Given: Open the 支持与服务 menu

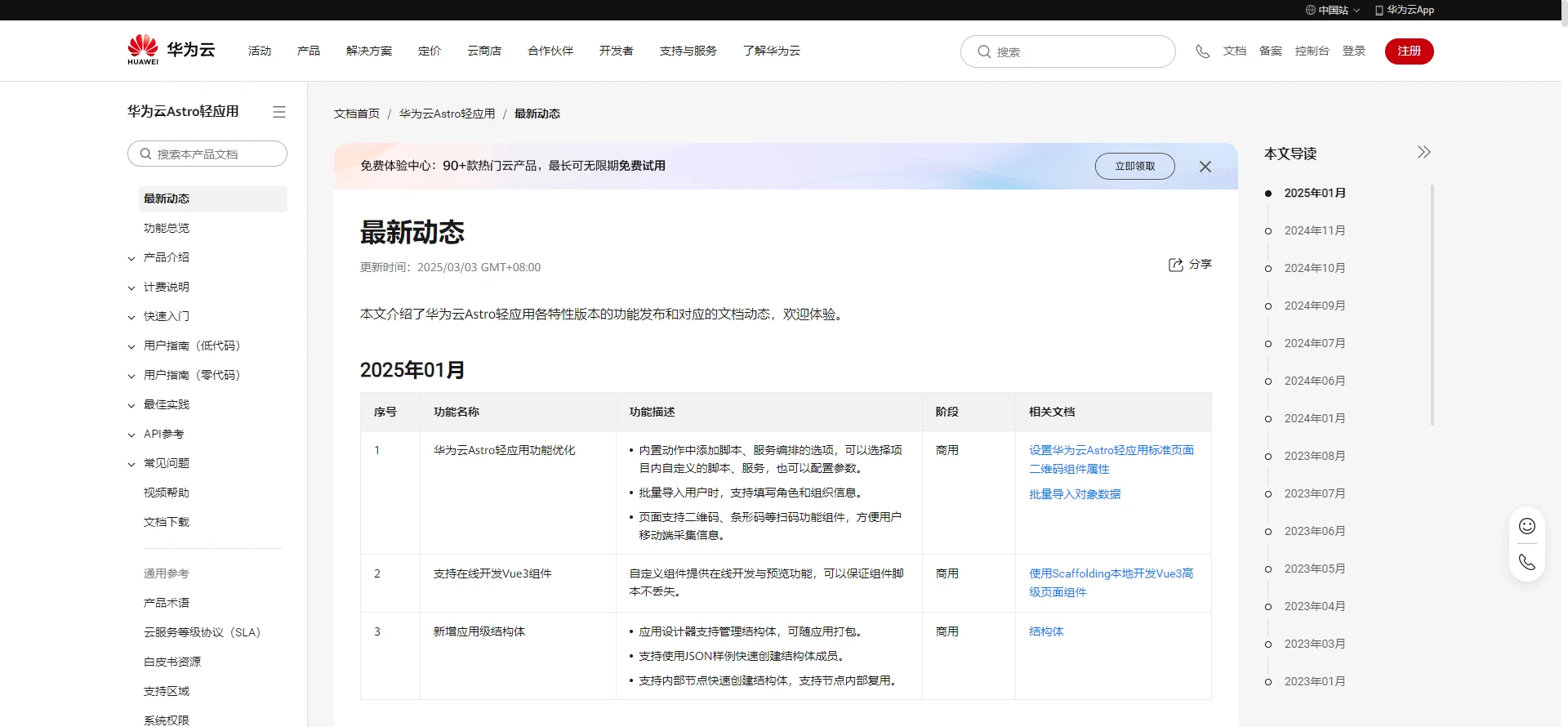Looking at the screenshot, I should click(688, 51).
